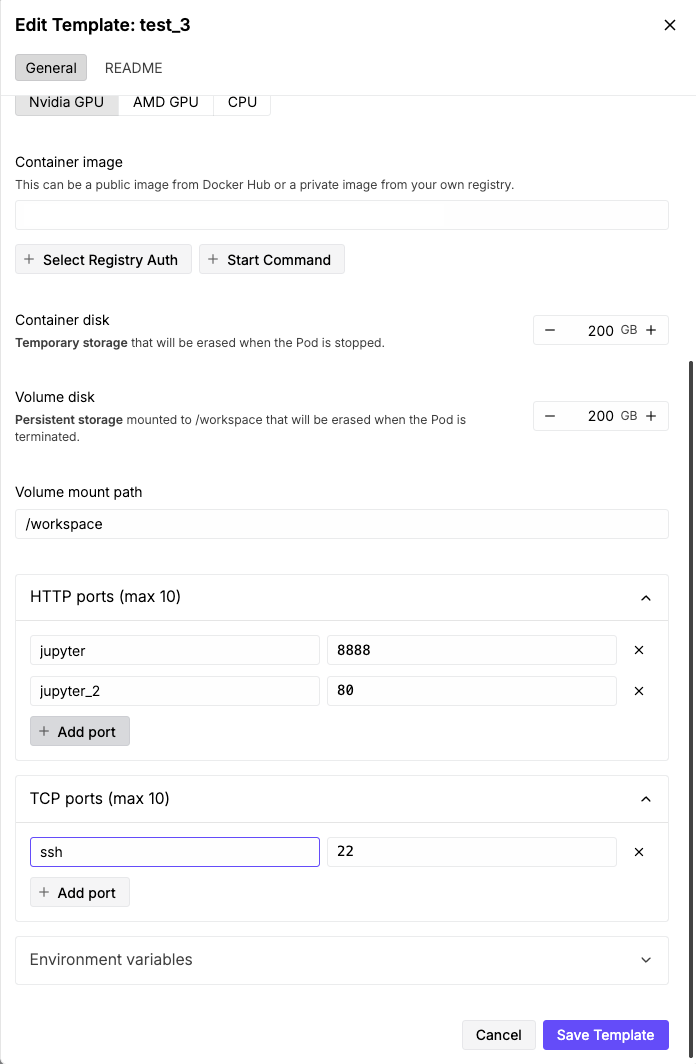The height and width of the screenshot is (1064, 696).
Task: Remove the ssh TCP port
Action: click(x=639, y=852)
